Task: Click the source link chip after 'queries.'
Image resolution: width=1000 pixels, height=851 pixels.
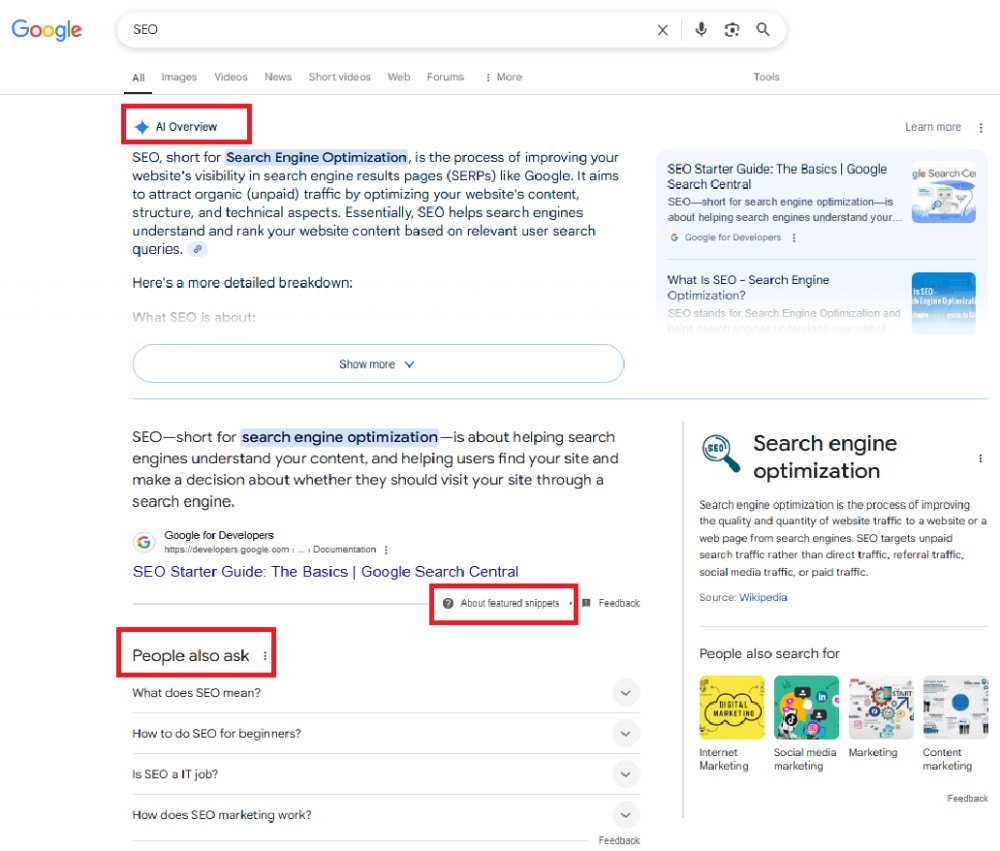Action: [198, 249]
